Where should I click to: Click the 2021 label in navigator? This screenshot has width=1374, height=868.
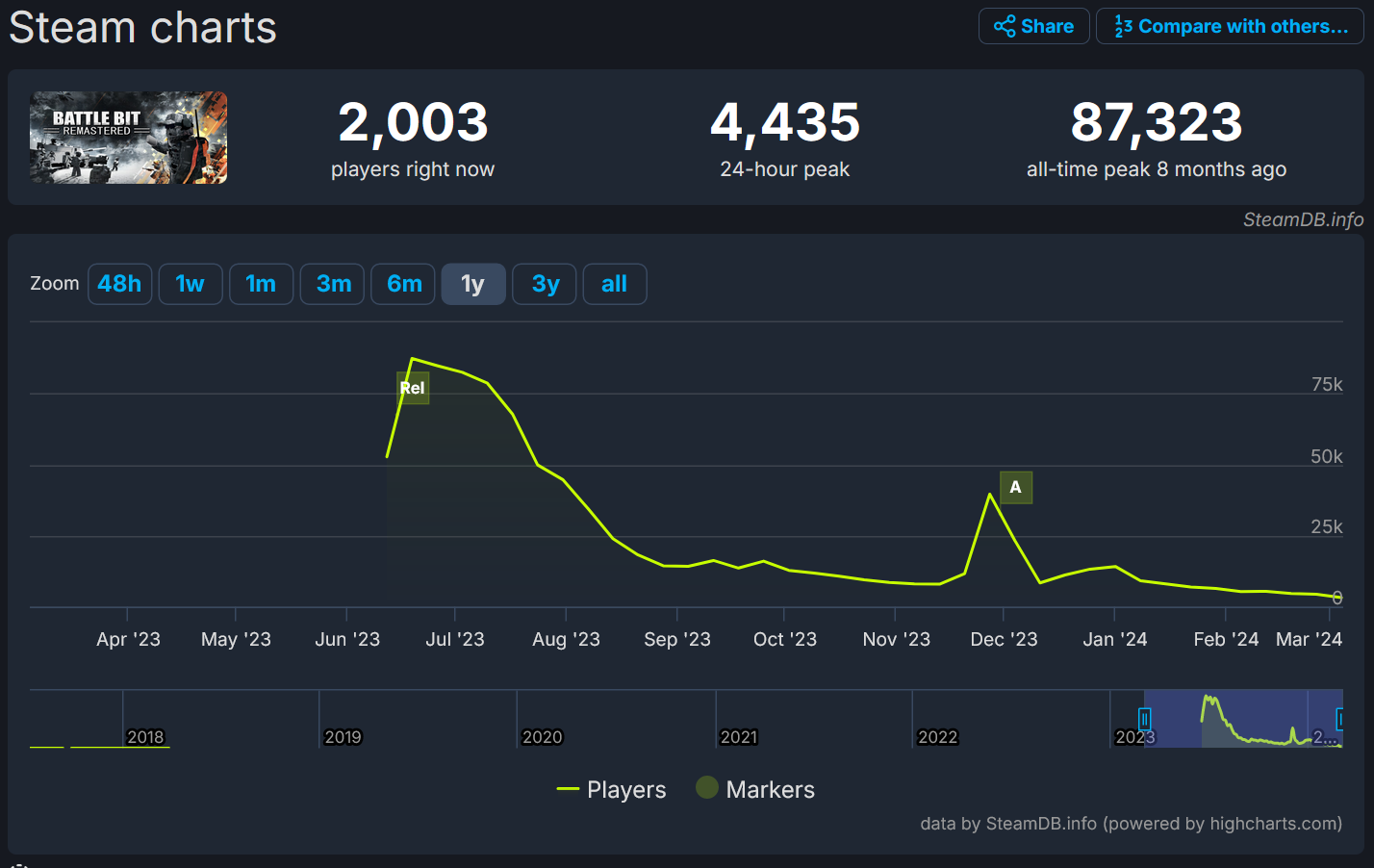(739, 737)
